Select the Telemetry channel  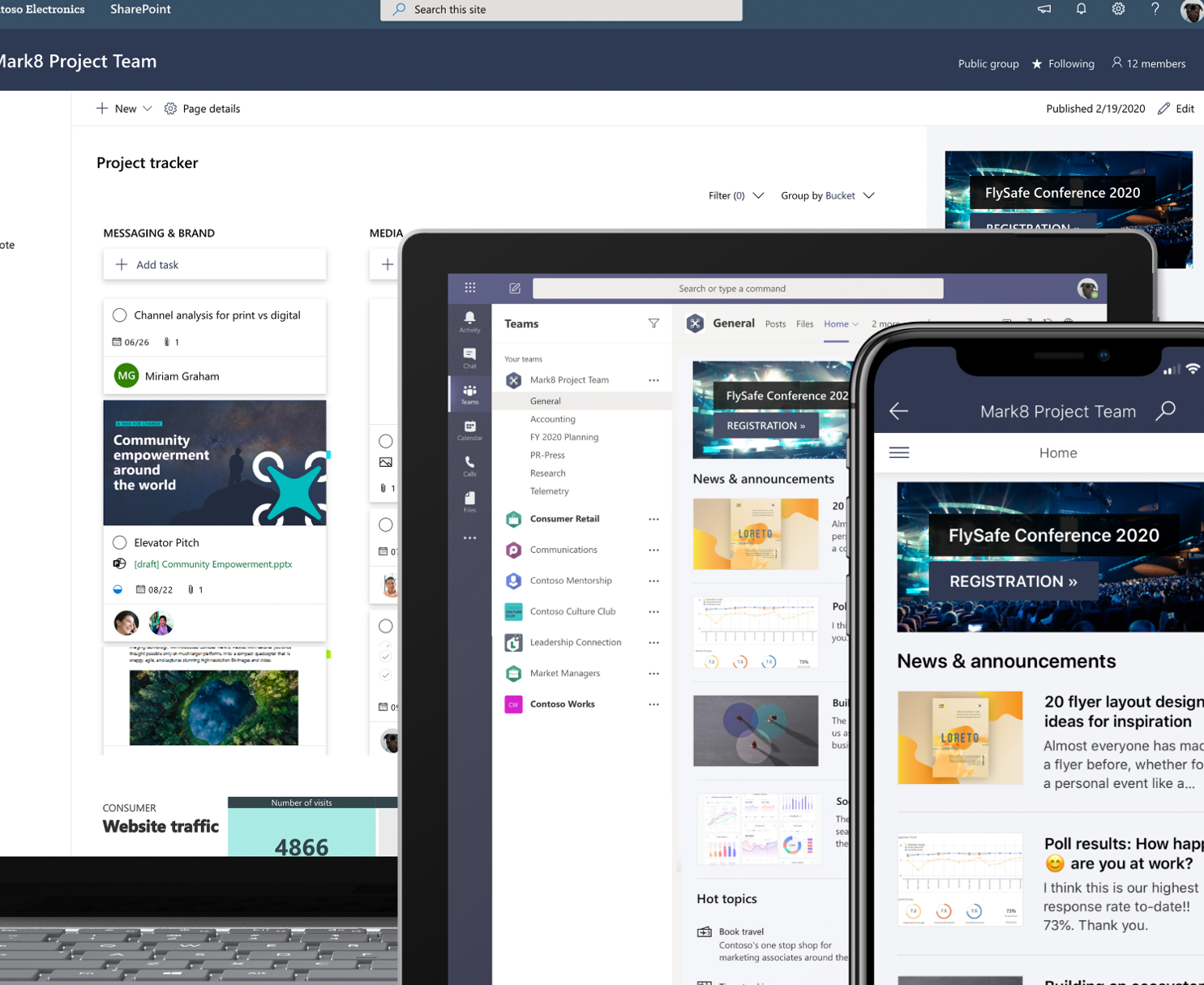point(550,491)
